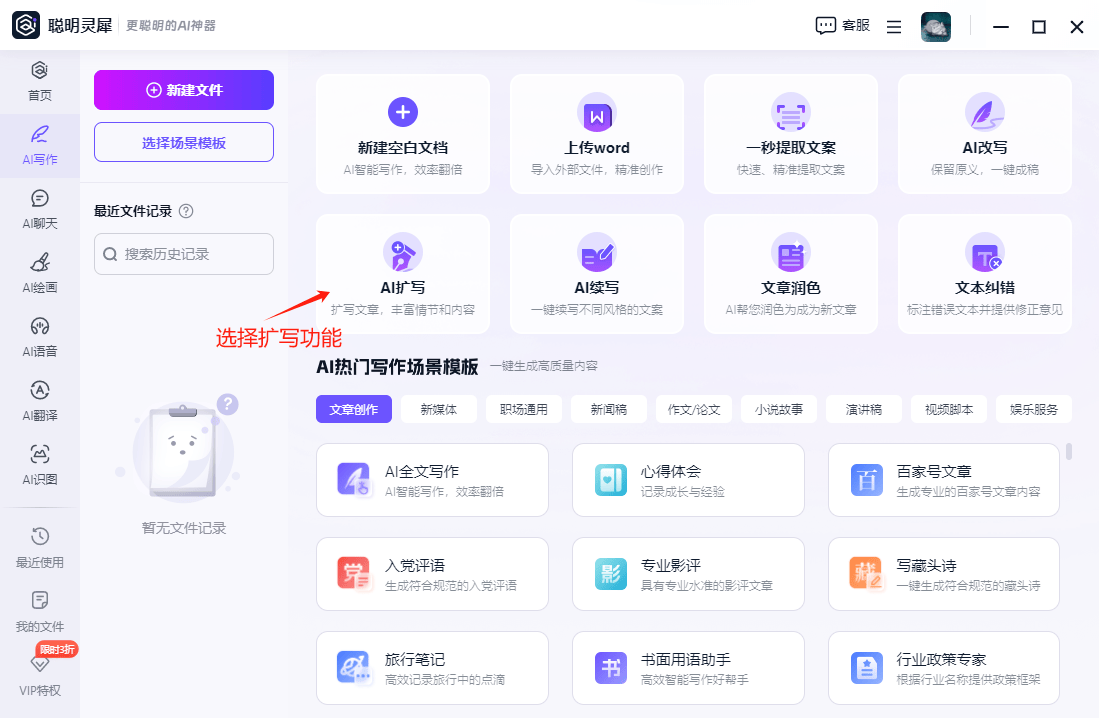Switch to the 演讲稿 tab
1099x718 pixels.
coord(864,409)
